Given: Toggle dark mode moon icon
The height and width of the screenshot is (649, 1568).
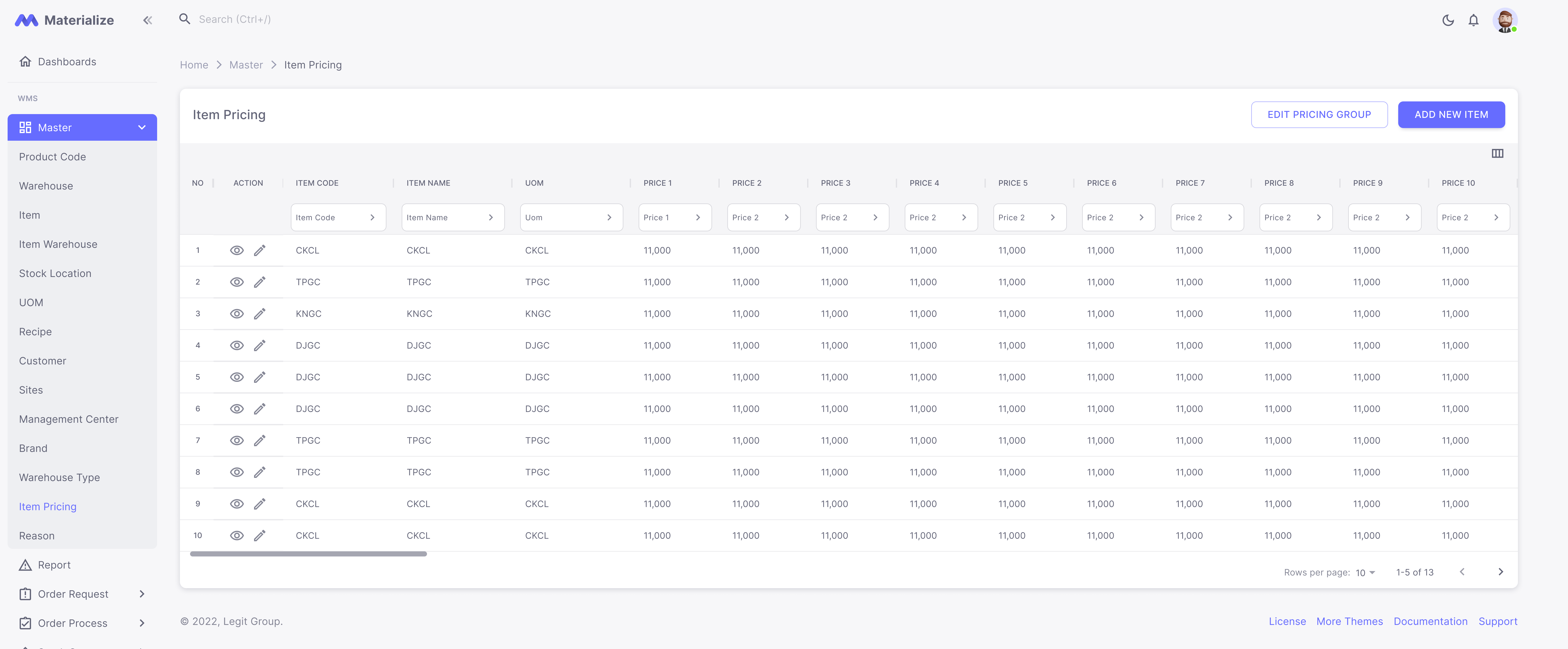Looking at the screenshot, I should point(1448,20).
